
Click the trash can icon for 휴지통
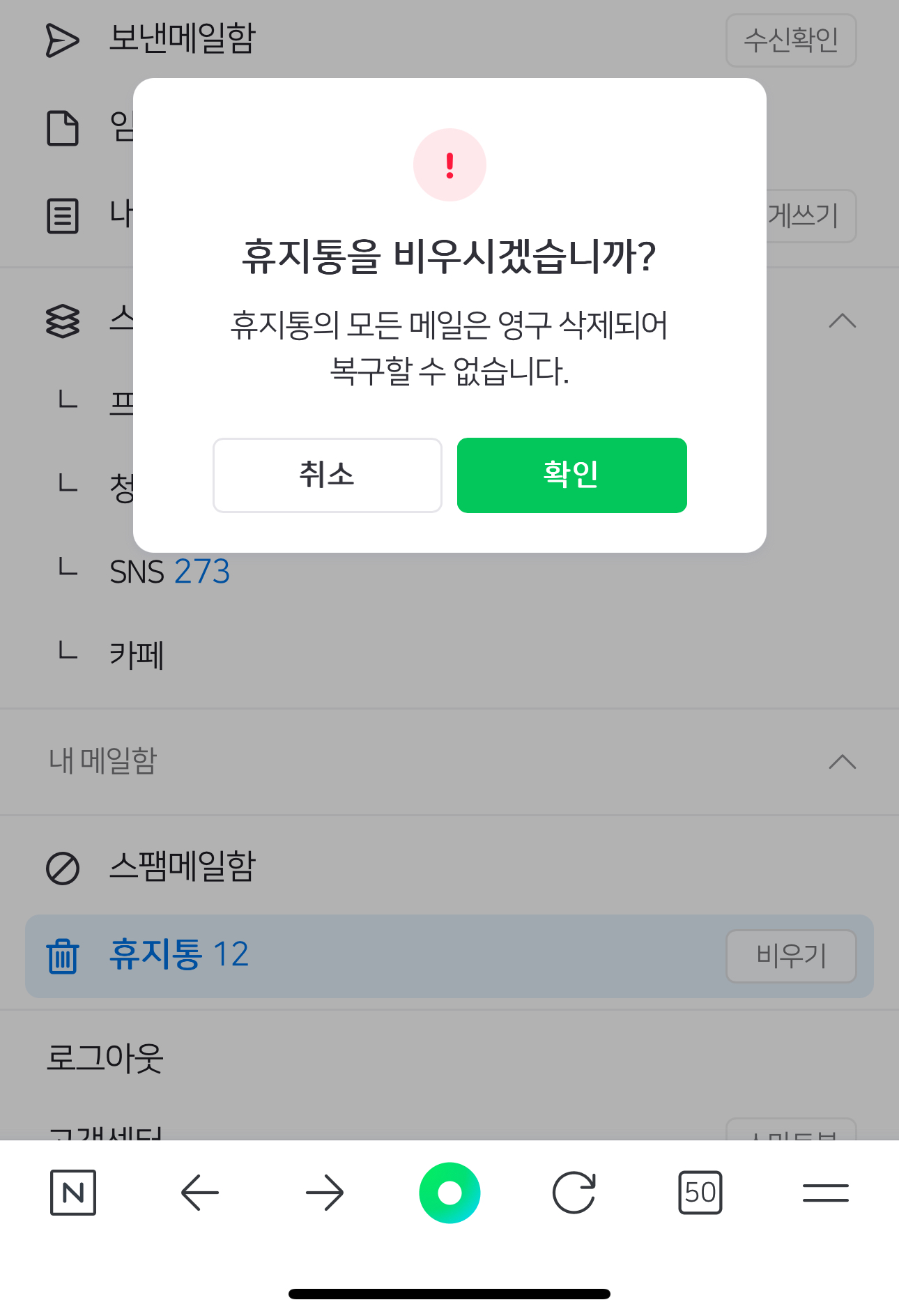click(63, 956)
